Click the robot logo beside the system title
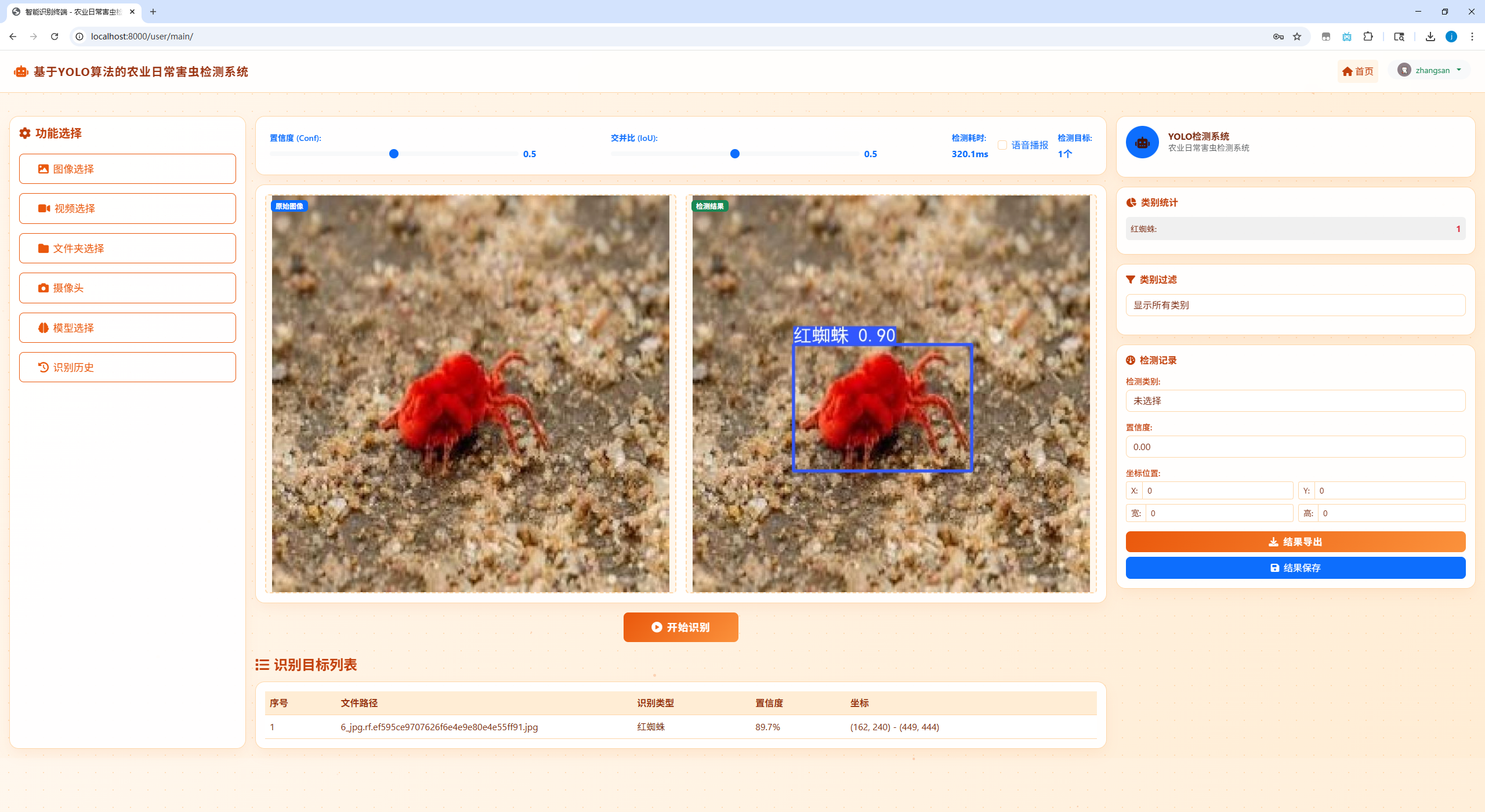The width and height of the screenshot is (1485, 812). pyautogui.click(x=21, y=71)
